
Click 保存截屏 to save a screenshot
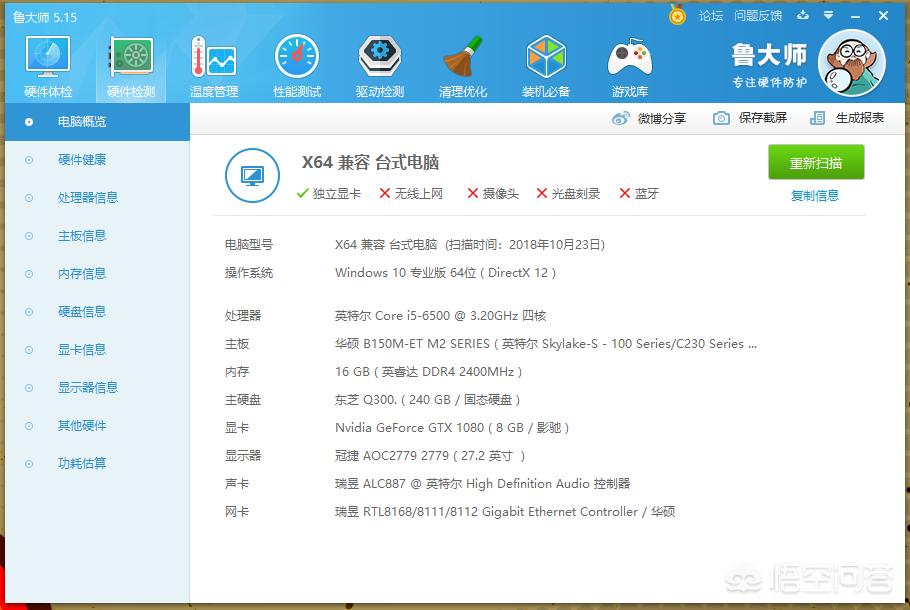coord(750,118)
